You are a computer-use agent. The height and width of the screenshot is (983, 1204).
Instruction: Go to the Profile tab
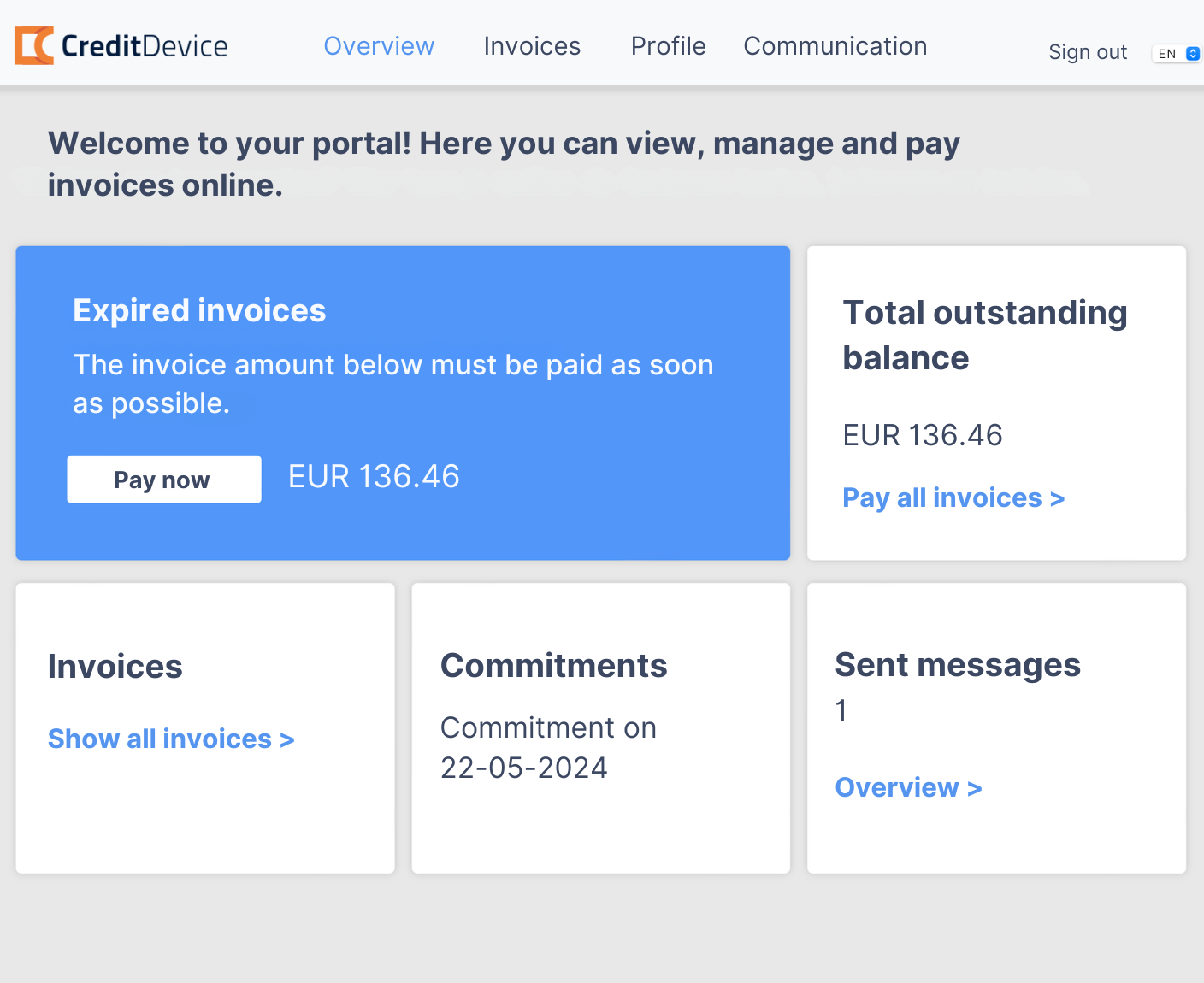coord(668,46)
